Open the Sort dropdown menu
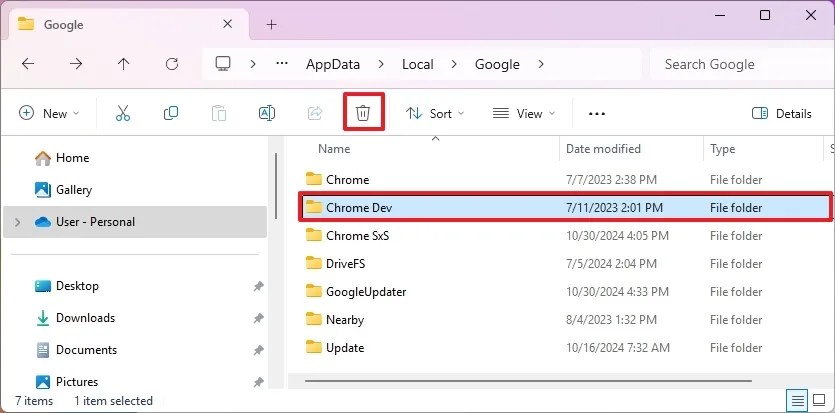Image resolution: width=835 pixels, height=413 pixels. (x=435, y=113)
